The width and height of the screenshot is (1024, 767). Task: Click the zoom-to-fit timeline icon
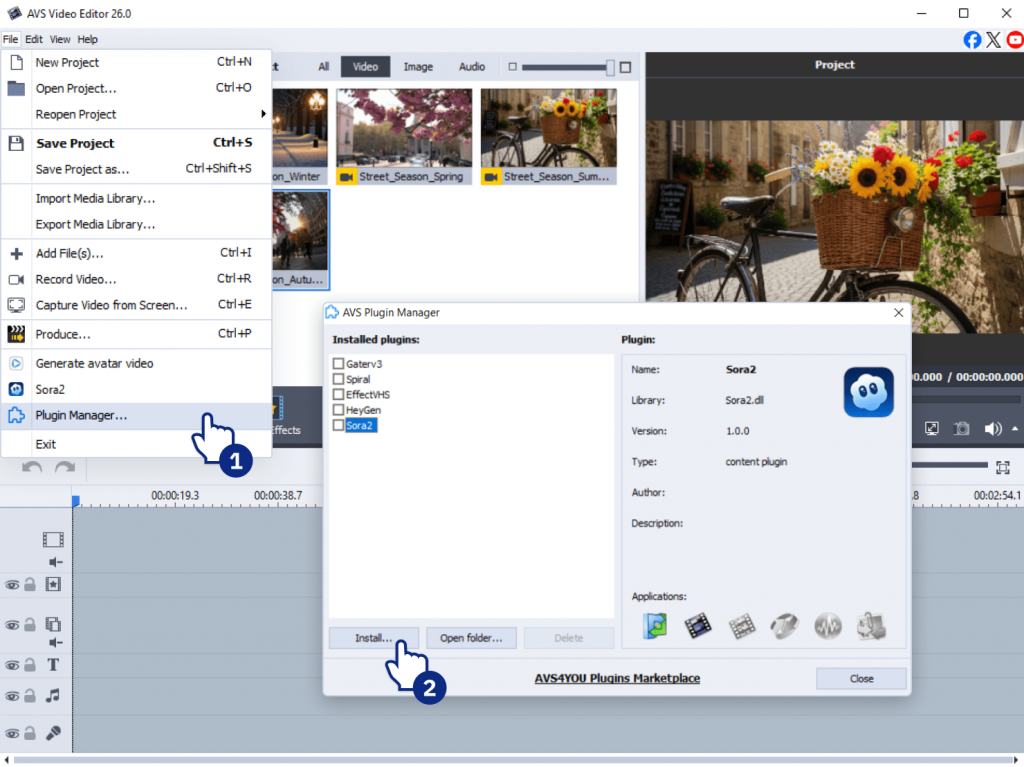[1002, 467]
